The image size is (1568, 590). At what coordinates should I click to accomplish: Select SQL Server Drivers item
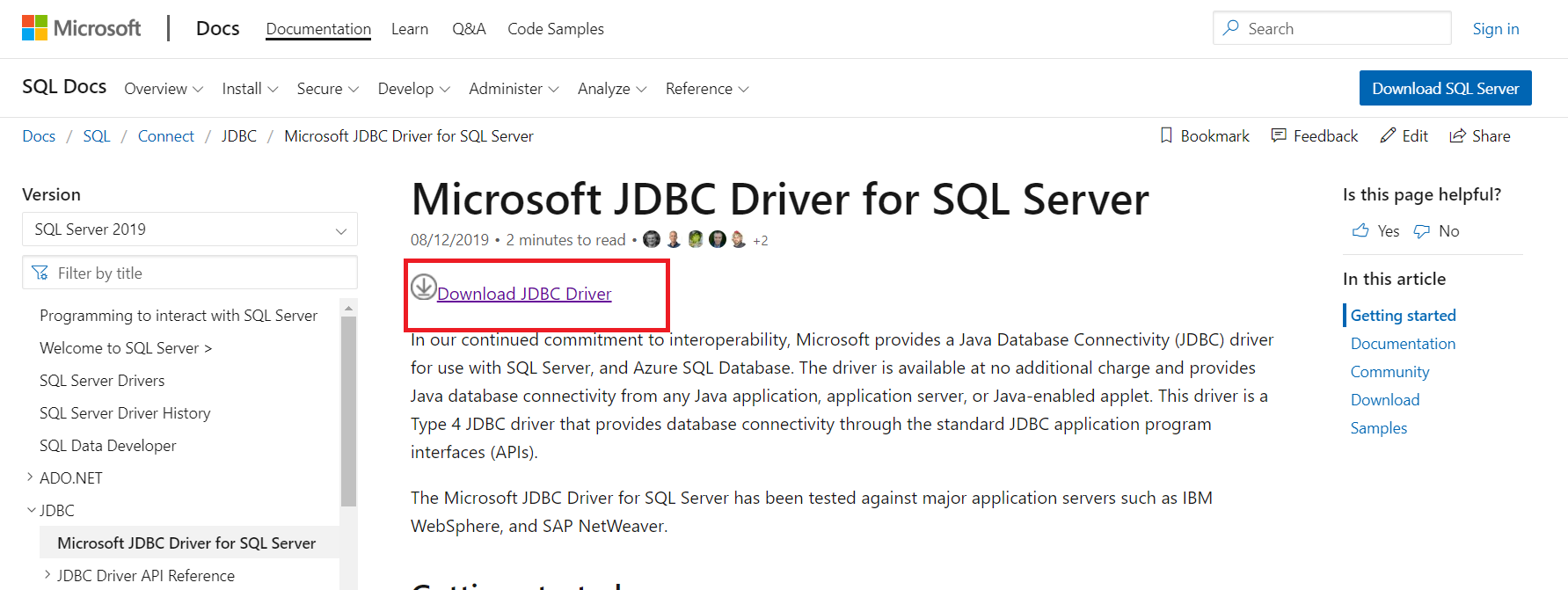[102, 381]
